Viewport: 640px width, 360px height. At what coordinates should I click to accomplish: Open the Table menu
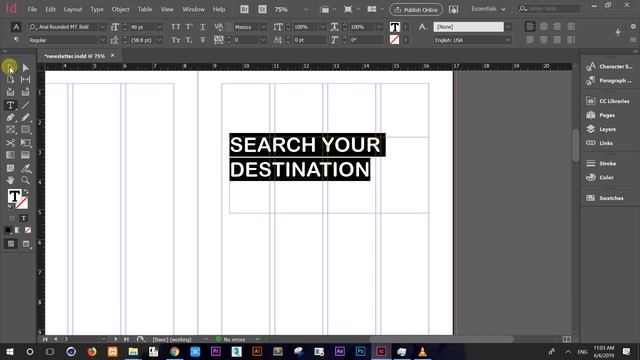tap(144, 9)
